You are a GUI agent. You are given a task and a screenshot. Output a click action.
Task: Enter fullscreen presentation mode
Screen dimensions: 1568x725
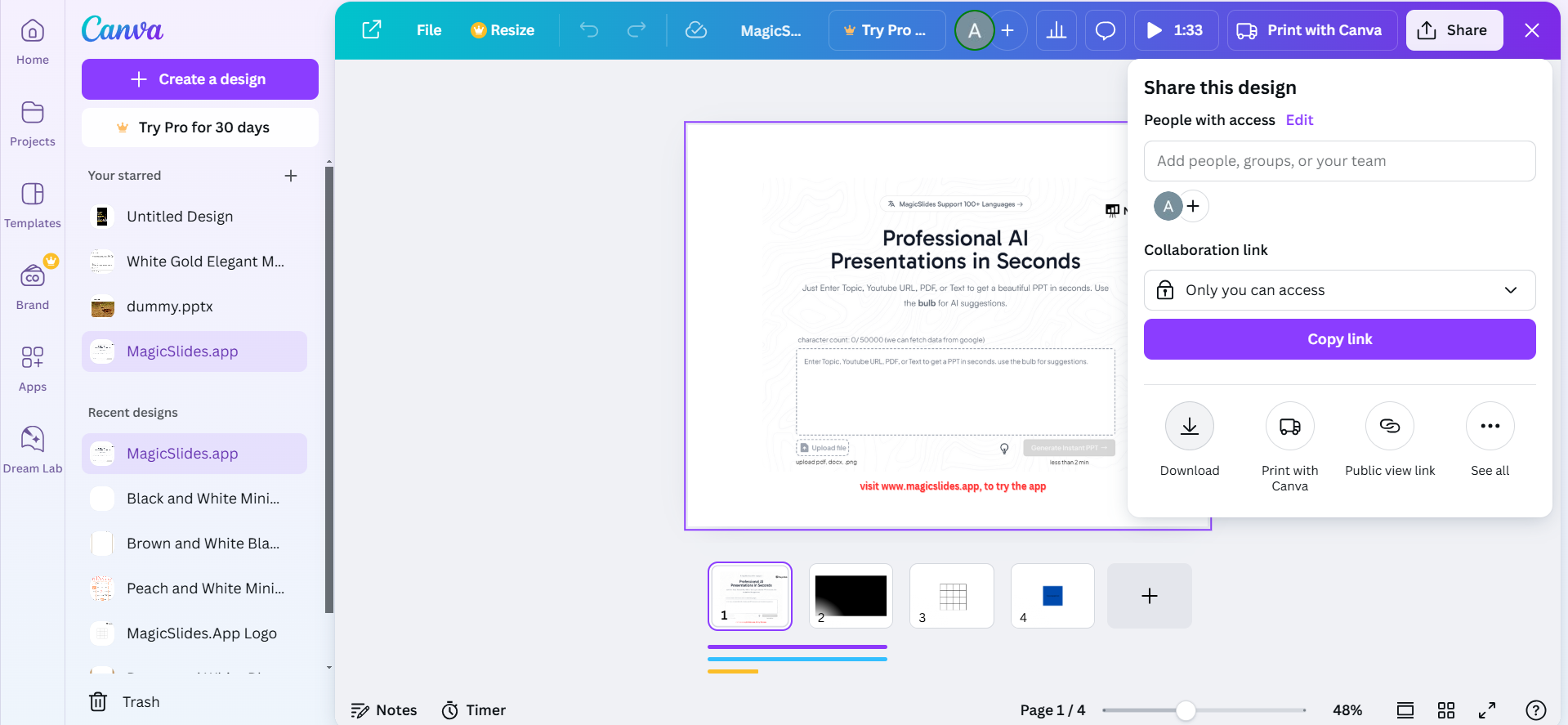click(x=1487, y=710)
